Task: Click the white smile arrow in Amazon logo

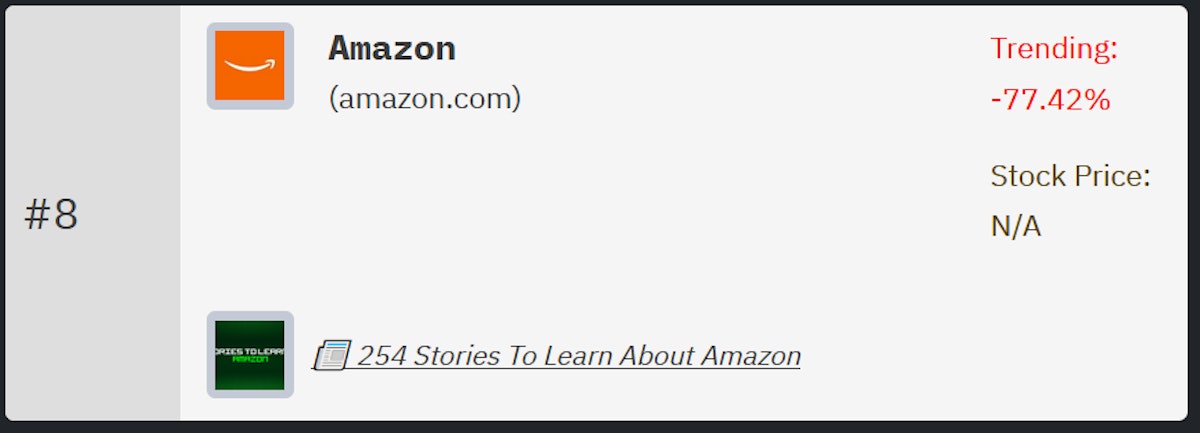Action: (x=250, y=67)
